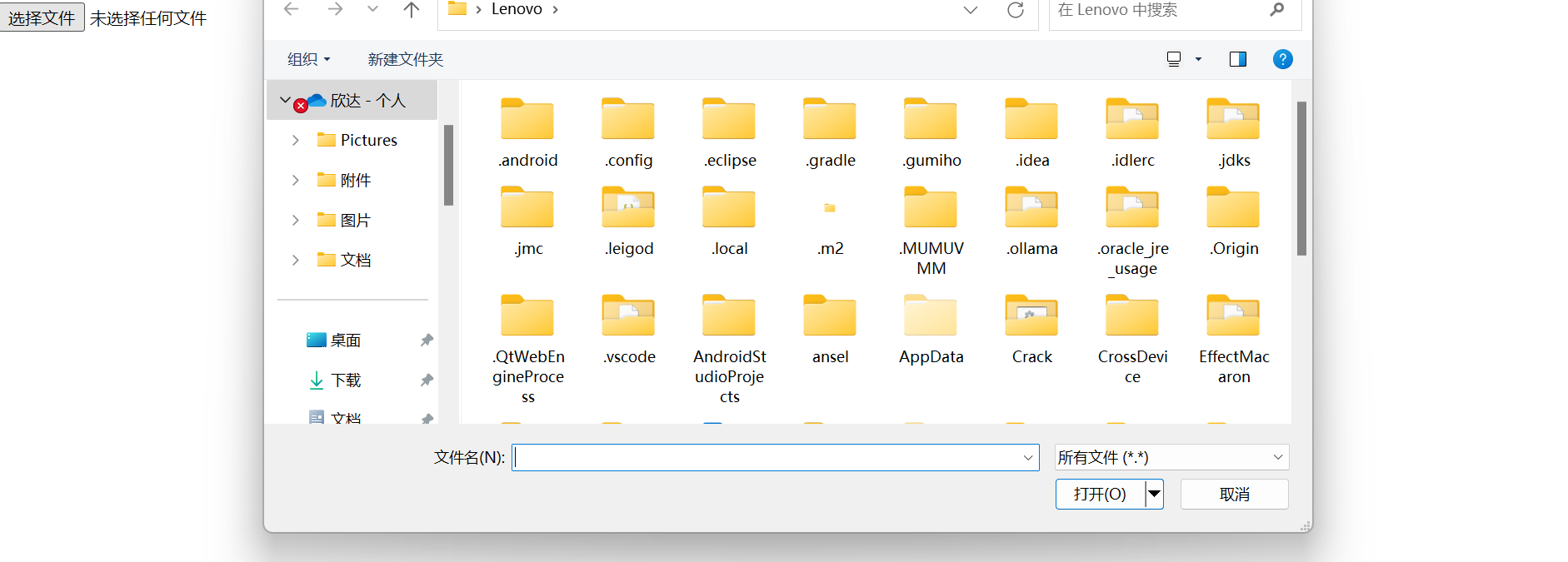Select the .local folder
Viewport: 1568px width, 562px height.
click(729, 221)
